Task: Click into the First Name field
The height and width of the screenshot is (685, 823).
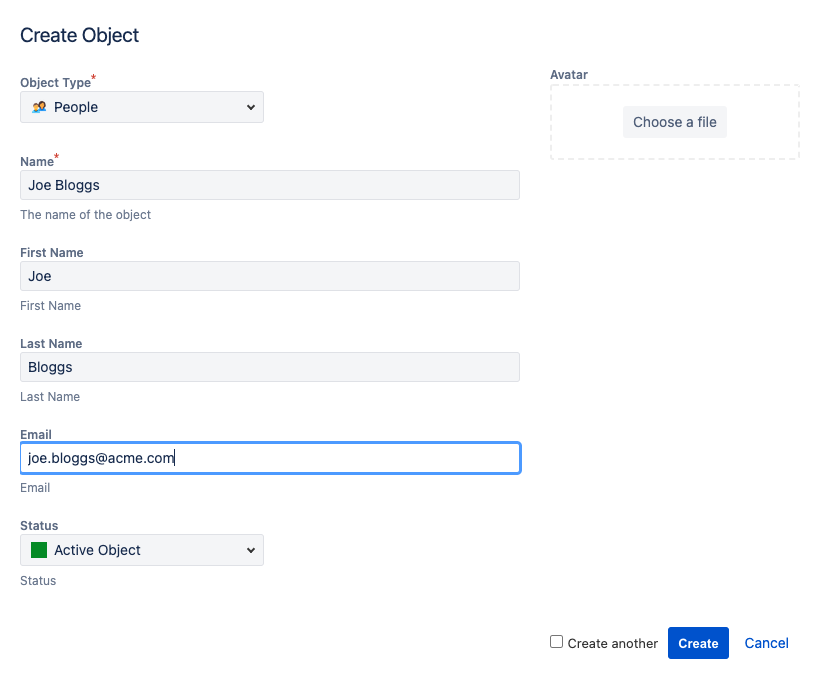Action: [x=270, y=276]
